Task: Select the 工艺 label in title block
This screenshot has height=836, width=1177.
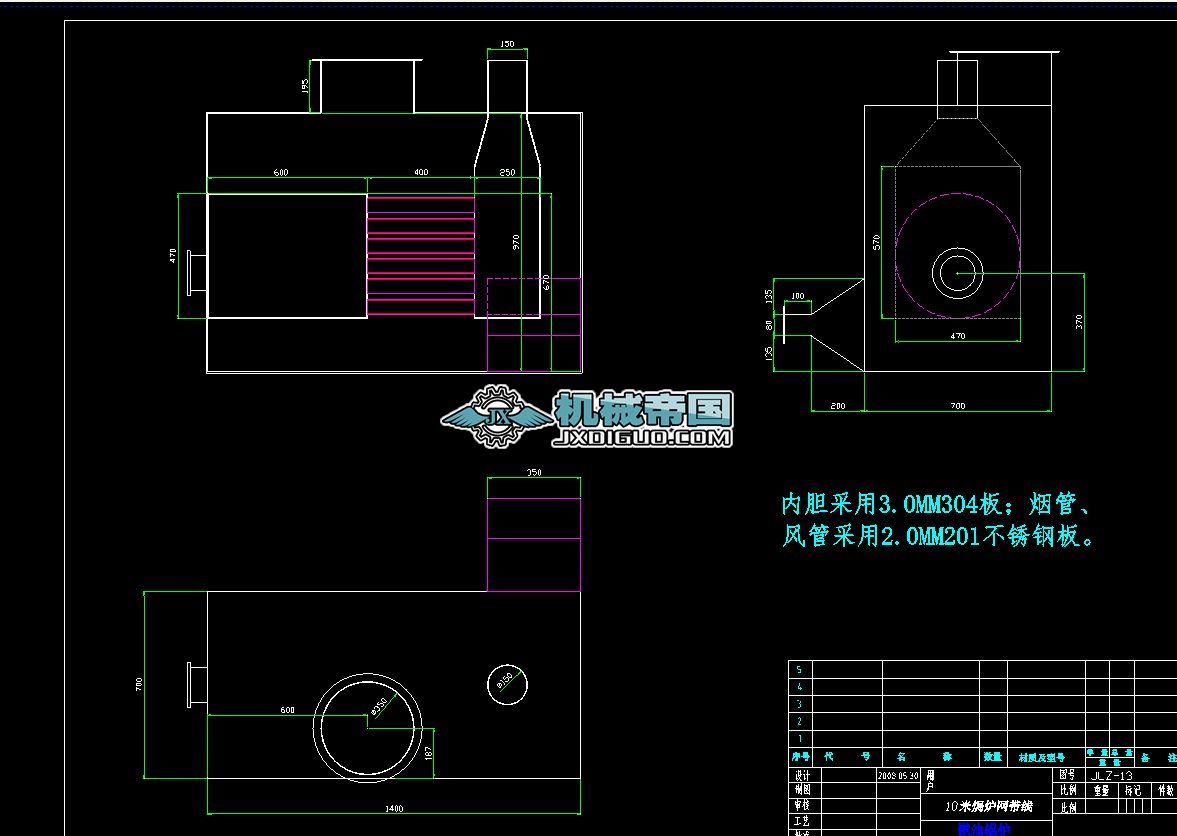Action: pos(802,821)
